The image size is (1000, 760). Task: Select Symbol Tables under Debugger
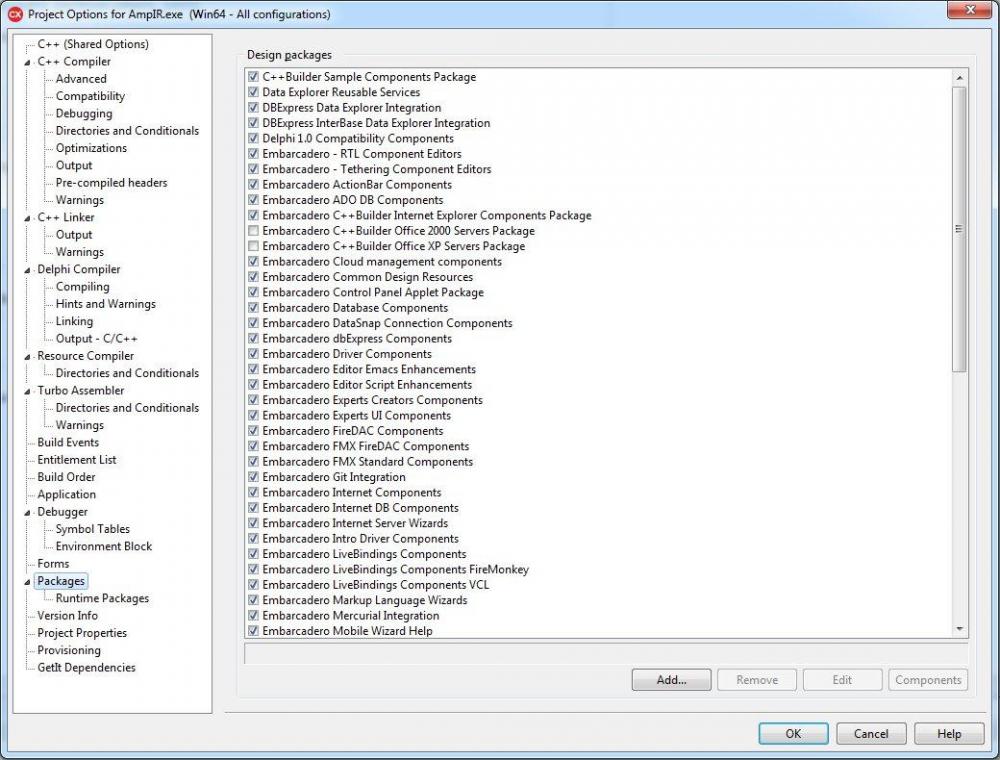click(92, 529)
